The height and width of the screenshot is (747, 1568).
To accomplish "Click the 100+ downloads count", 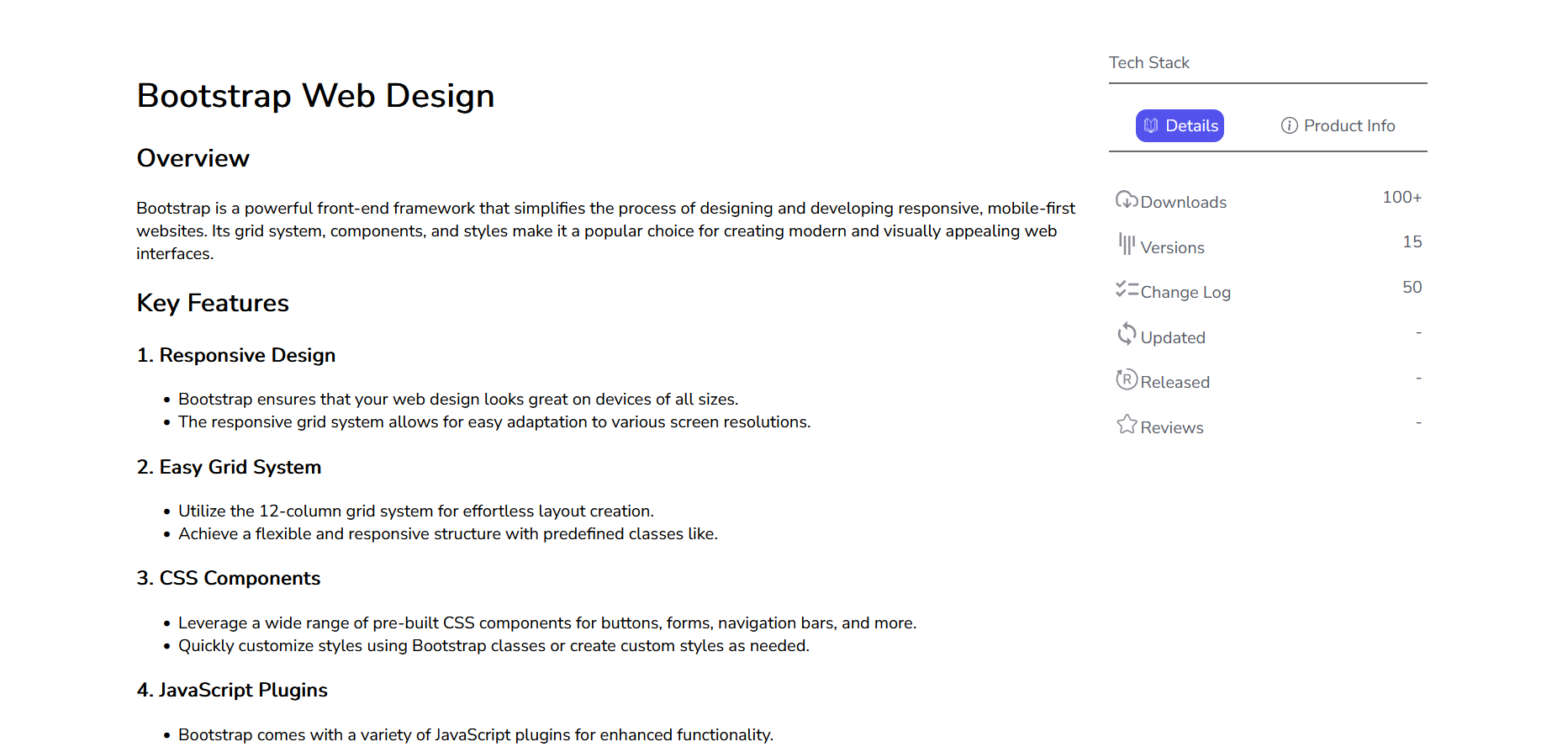I will 1402,198.
